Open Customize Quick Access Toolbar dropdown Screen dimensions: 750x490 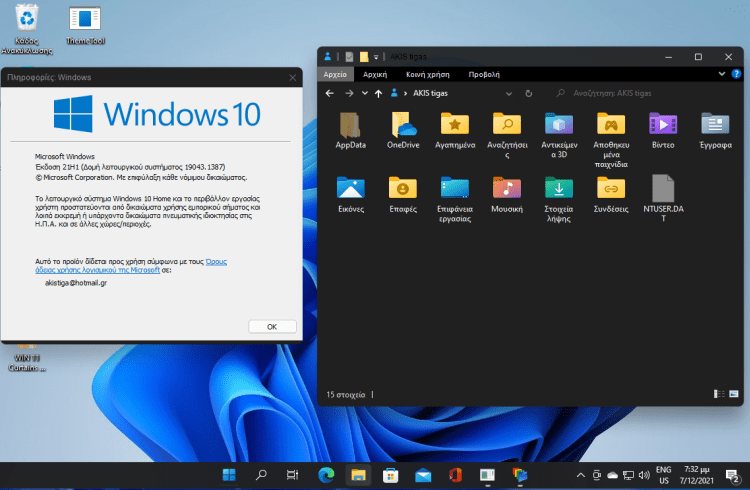pyautogui.click(x=376, y=57)
